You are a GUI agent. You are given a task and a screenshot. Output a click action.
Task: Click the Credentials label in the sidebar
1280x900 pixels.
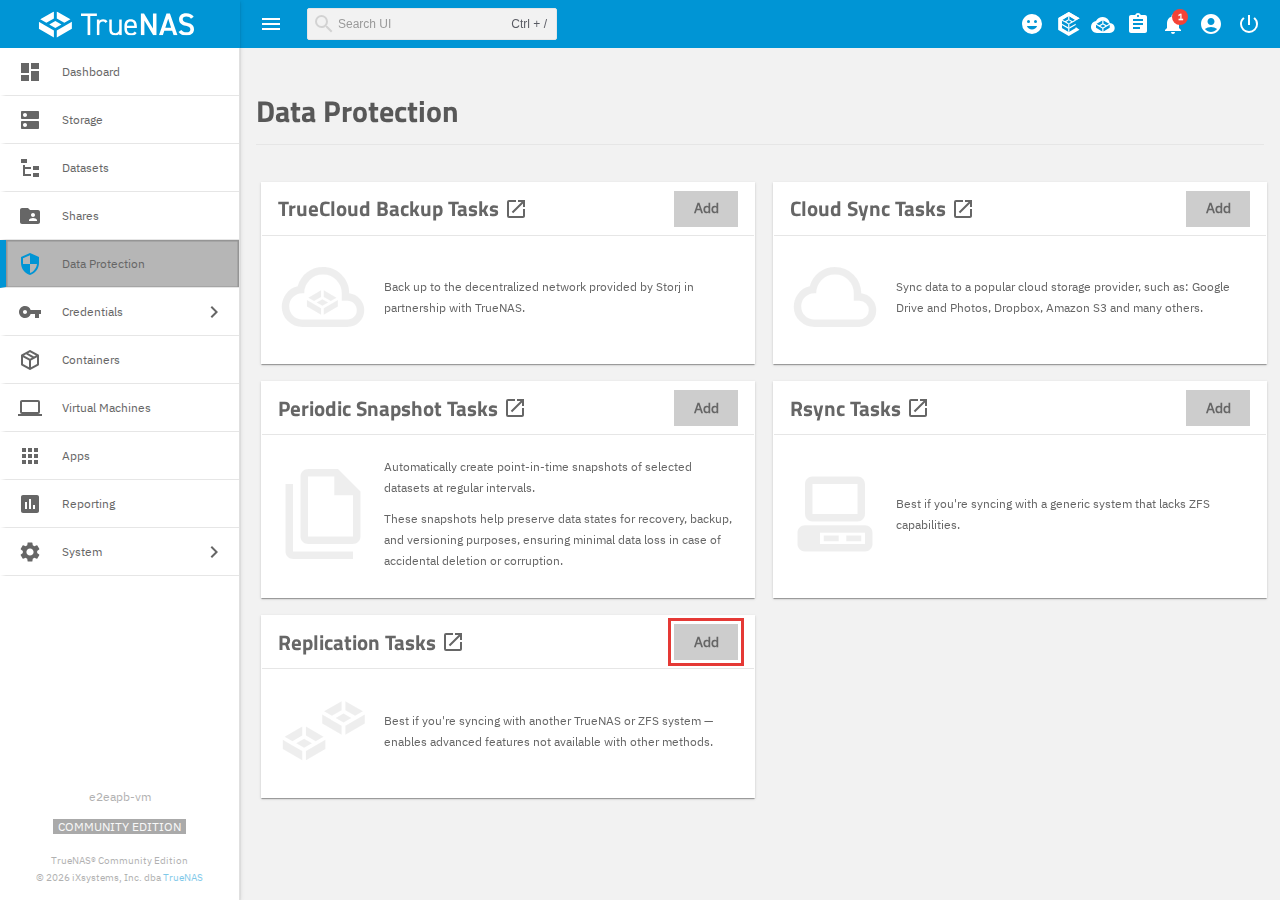pos(92,312)
